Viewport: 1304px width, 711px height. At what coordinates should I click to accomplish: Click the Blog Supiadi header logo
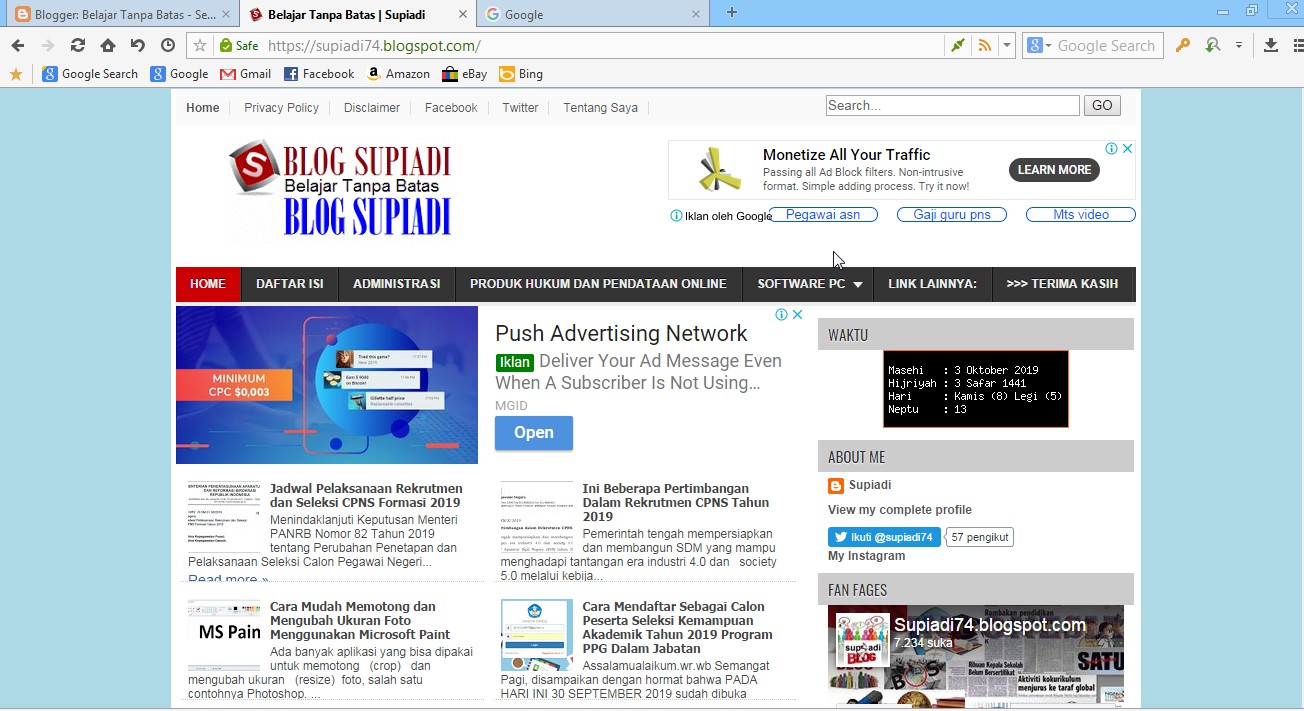(x=339, y=189)
